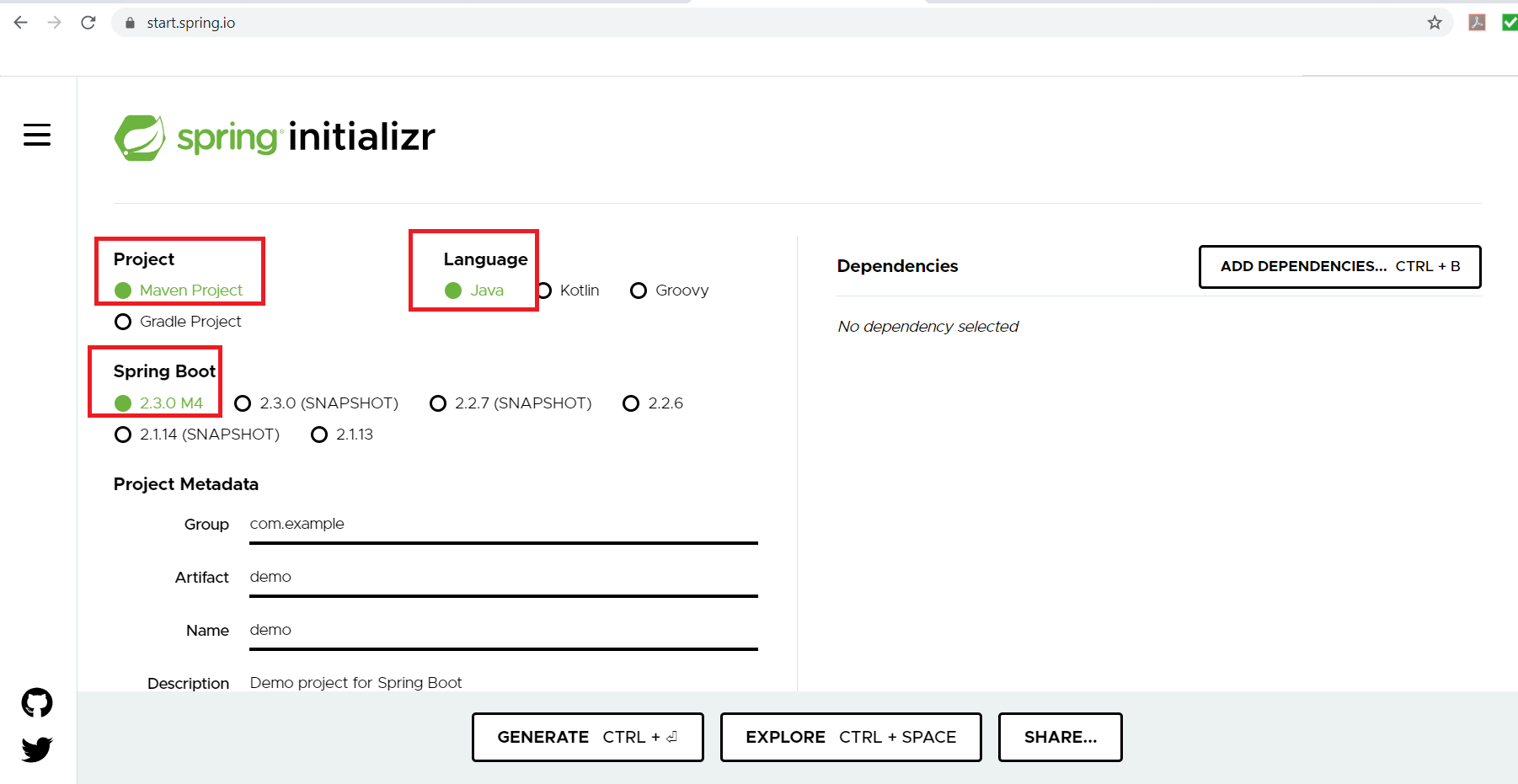Reload the page with the refresh icon
The height and width of the screenshot is (784, 1518).
[88, 23]
